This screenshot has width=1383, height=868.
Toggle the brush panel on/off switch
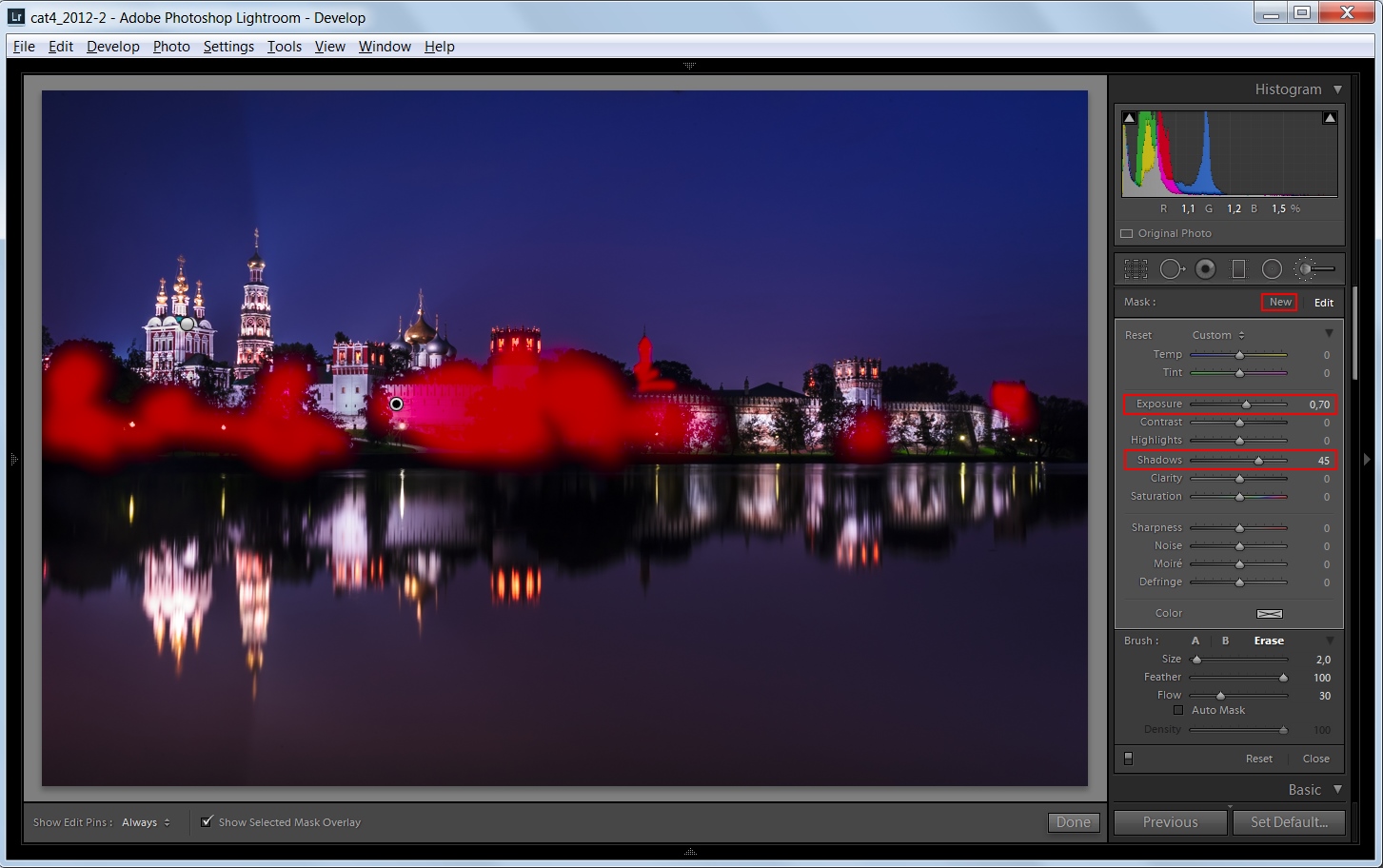click(x=1129, y=759)
